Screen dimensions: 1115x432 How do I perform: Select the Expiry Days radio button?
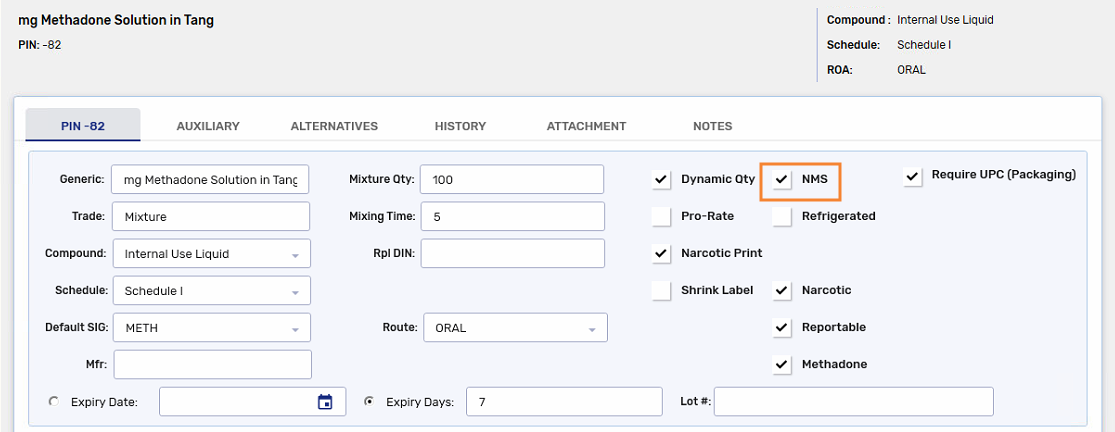click(x=369, y=401)
